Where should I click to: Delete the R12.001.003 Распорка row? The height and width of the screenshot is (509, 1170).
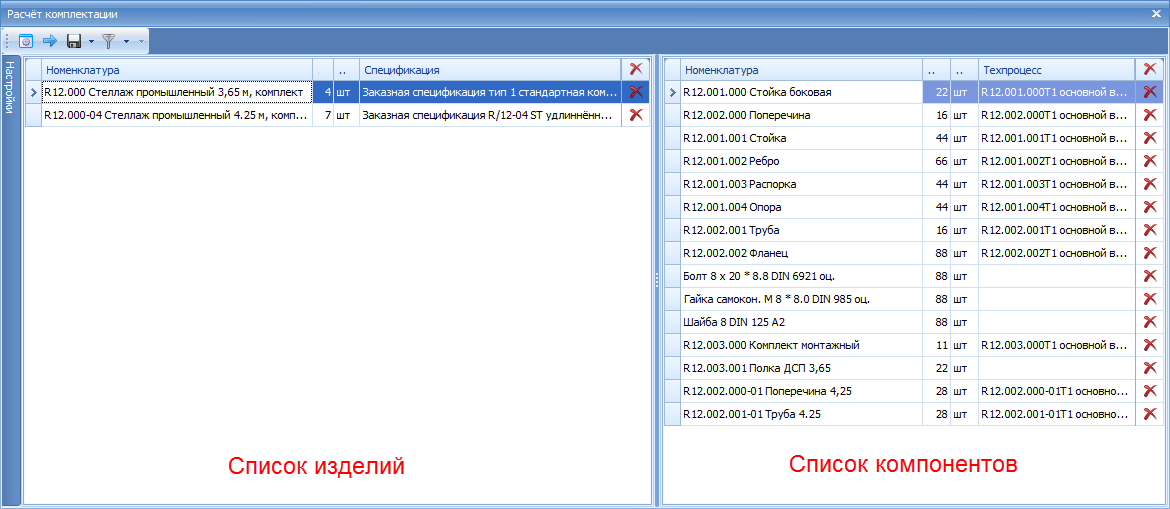coord(1150,184)
